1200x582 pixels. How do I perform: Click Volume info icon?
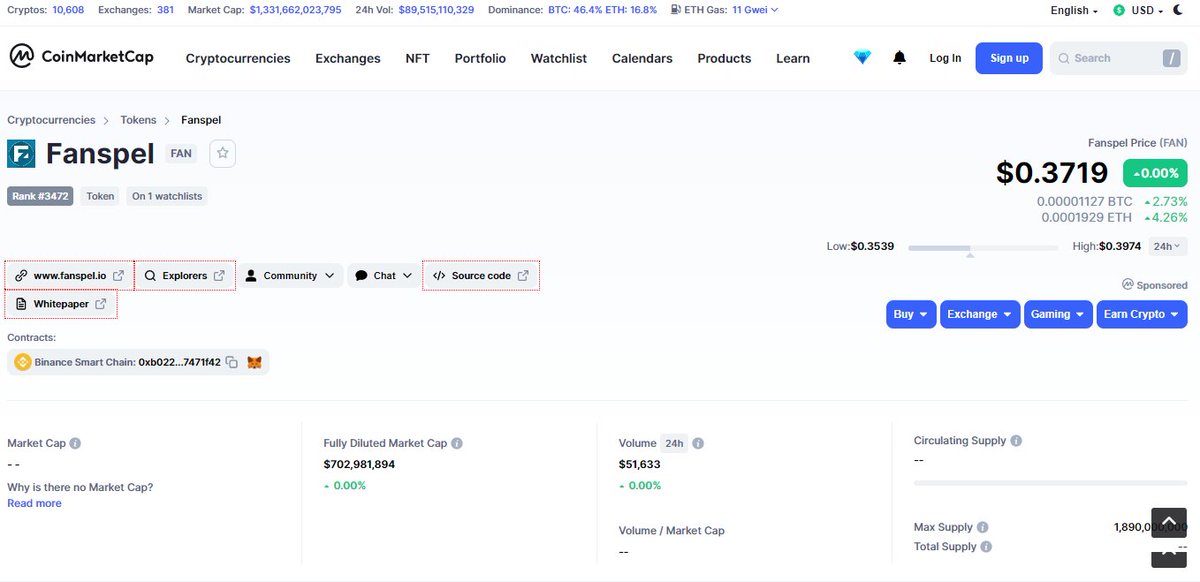698,443
